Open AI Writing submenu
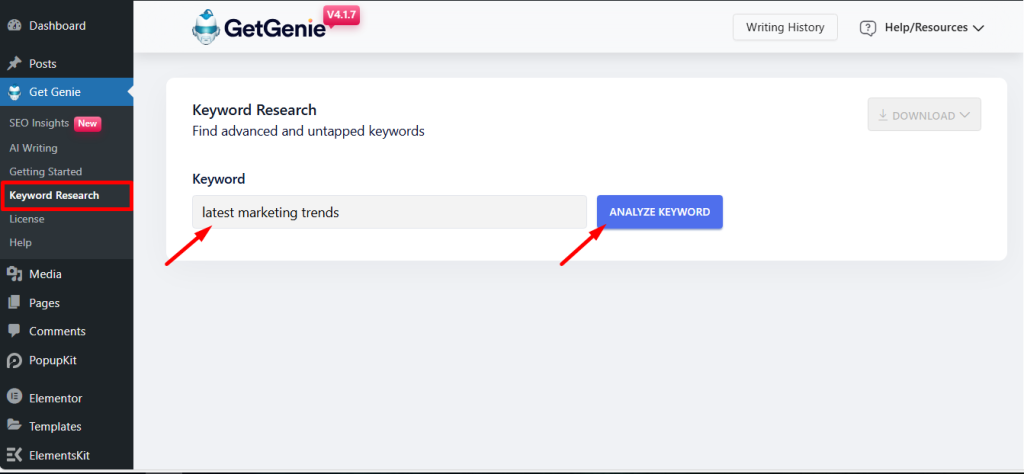The image size is (1024, 474). 33,148
